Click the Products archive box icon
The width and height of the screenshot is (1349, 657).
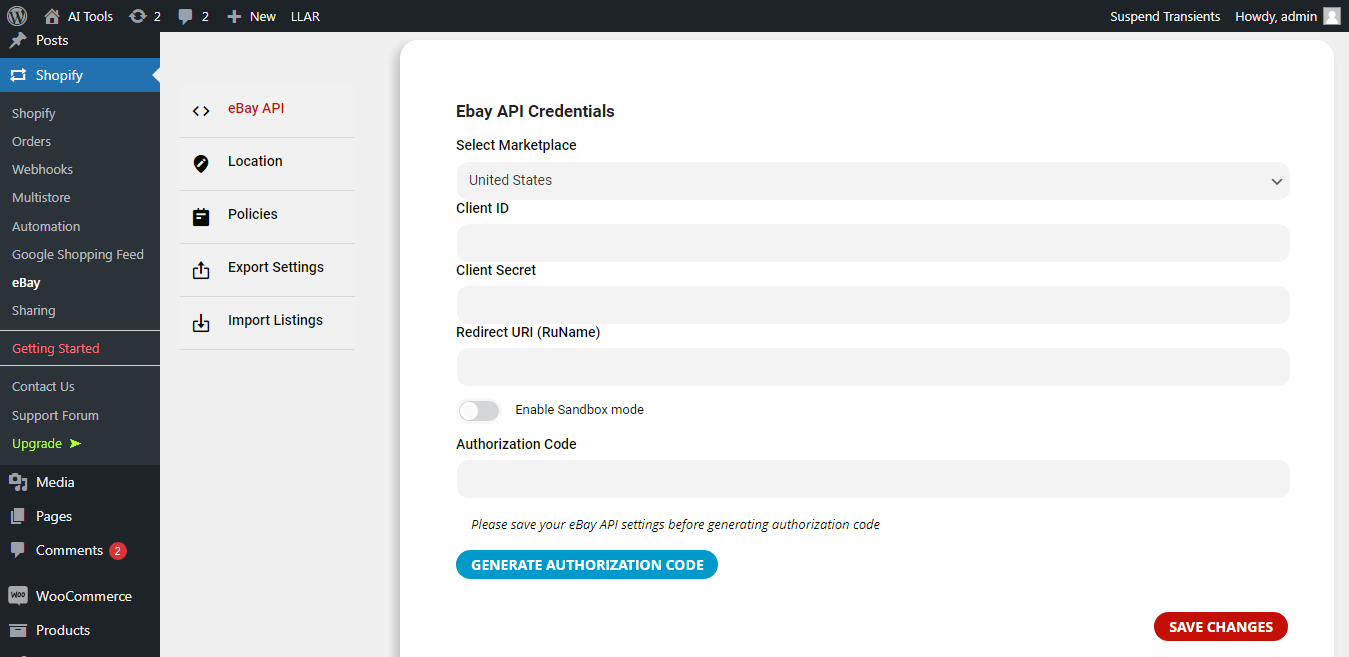click(18, 630)
